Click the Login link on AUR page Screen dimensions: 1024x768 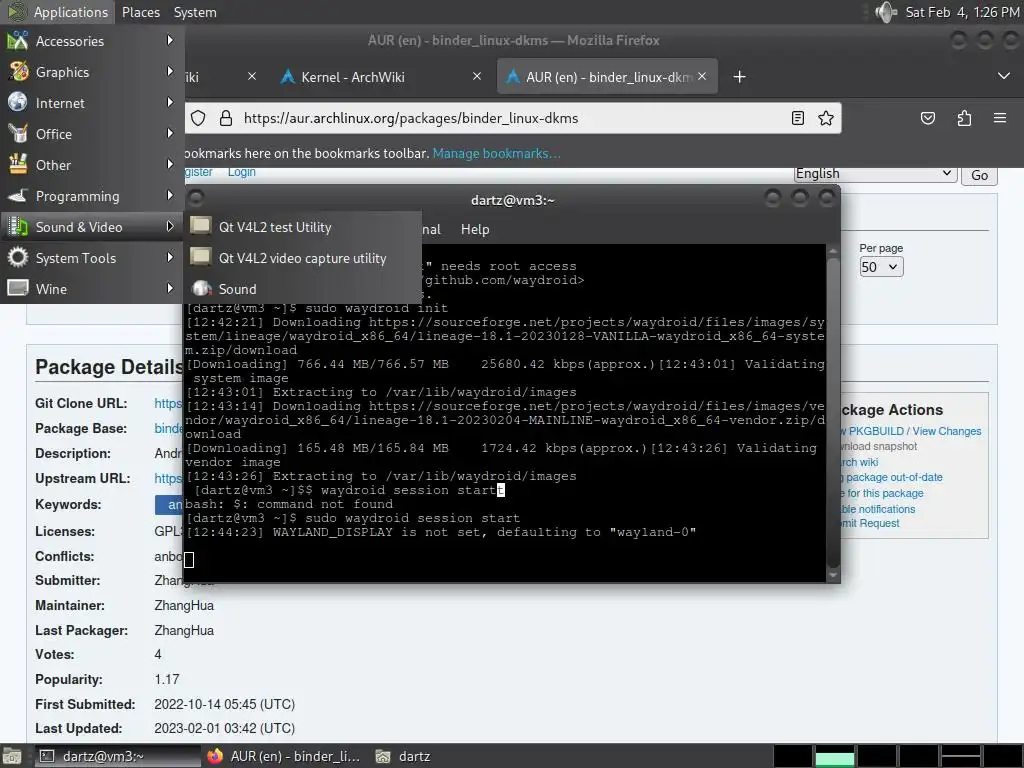coord(242,172)
